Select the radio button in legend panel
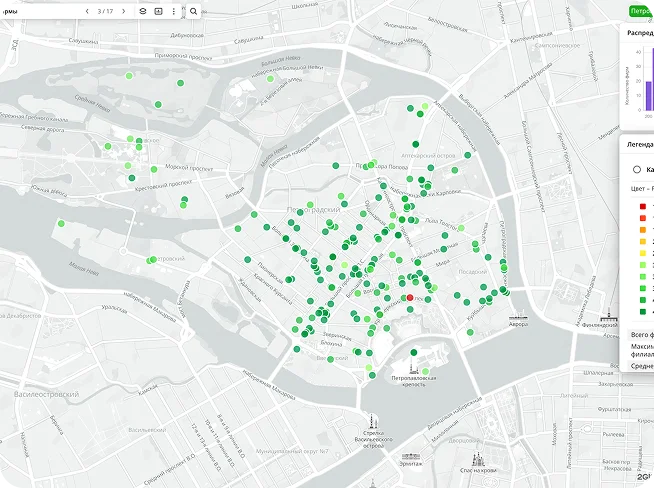The image size is (654, 488). tap(637, 169)
